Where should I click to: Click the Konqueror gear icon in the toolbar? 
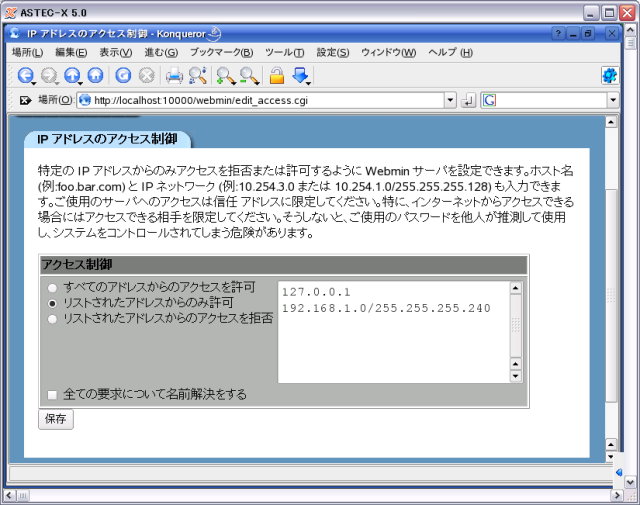click(608, 75)
